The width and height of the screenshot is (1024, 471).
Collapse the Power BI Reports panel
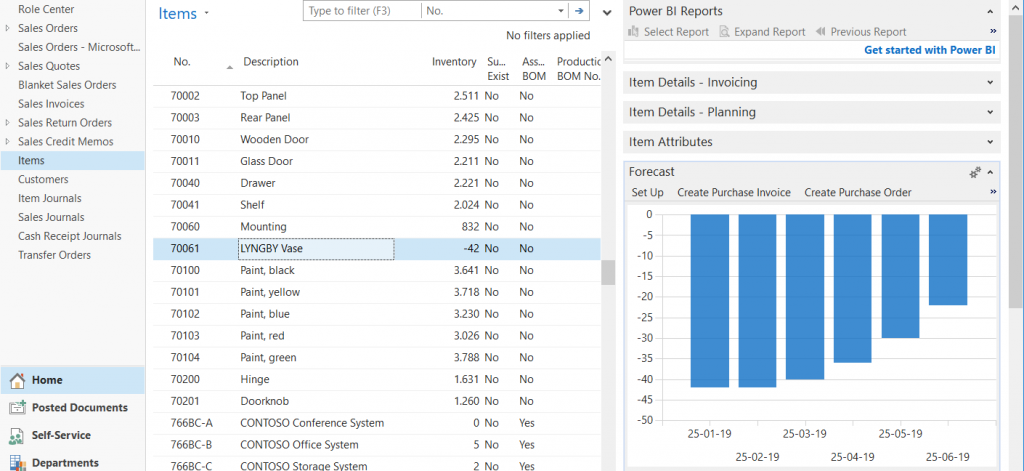(x=990, y=11)
